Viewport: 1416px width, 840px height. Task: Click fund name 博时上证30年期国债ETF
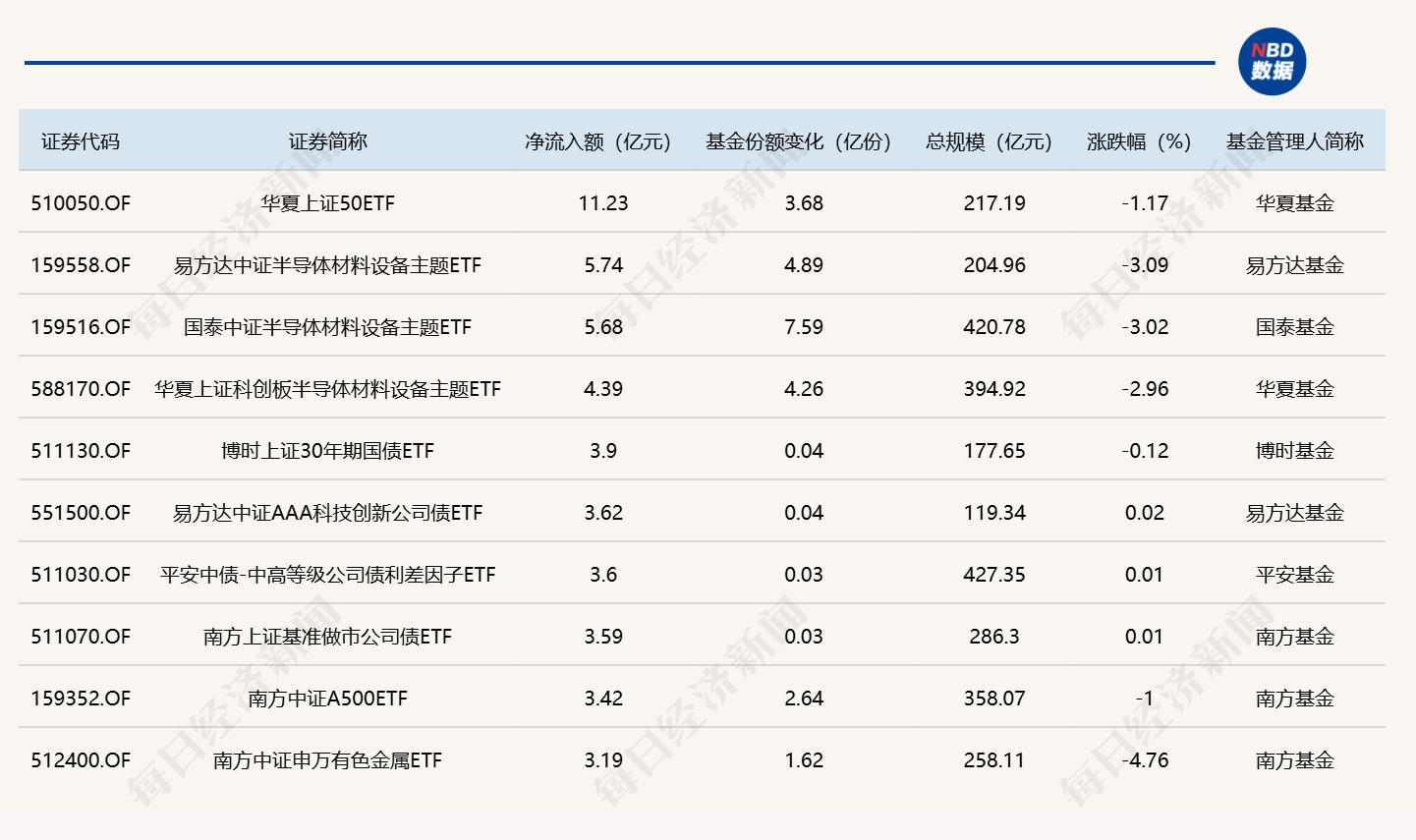tap(328, 451)
